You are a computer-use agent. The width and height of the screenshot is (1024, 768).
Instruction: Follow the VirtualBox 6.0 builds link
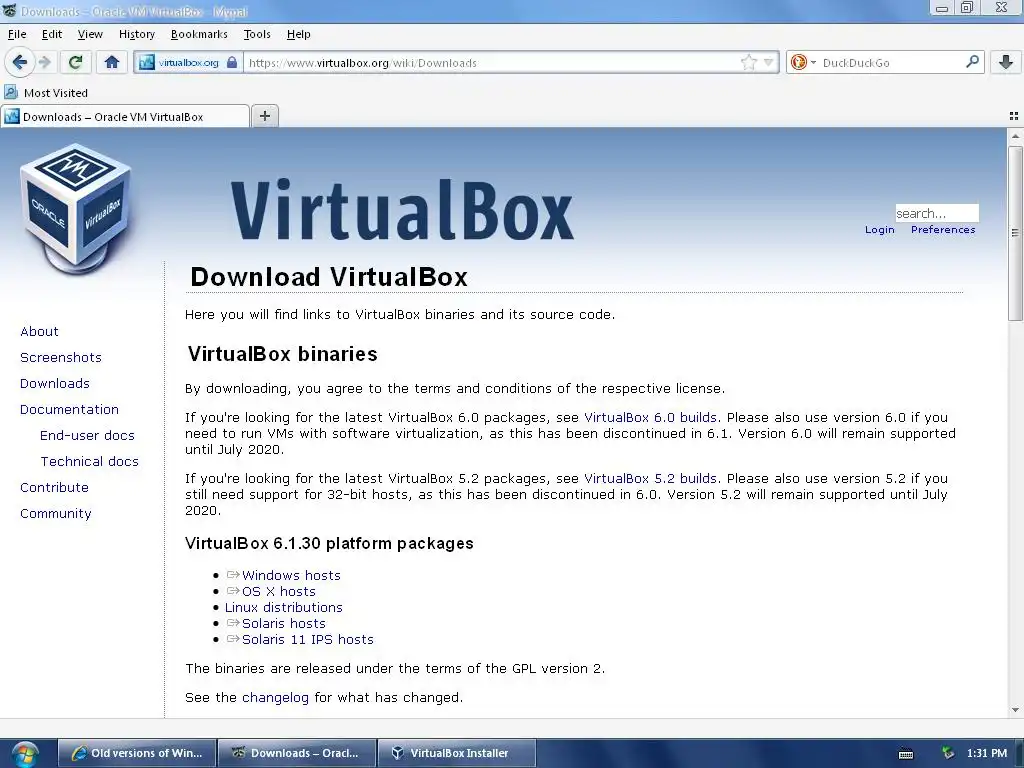(650, 417)
